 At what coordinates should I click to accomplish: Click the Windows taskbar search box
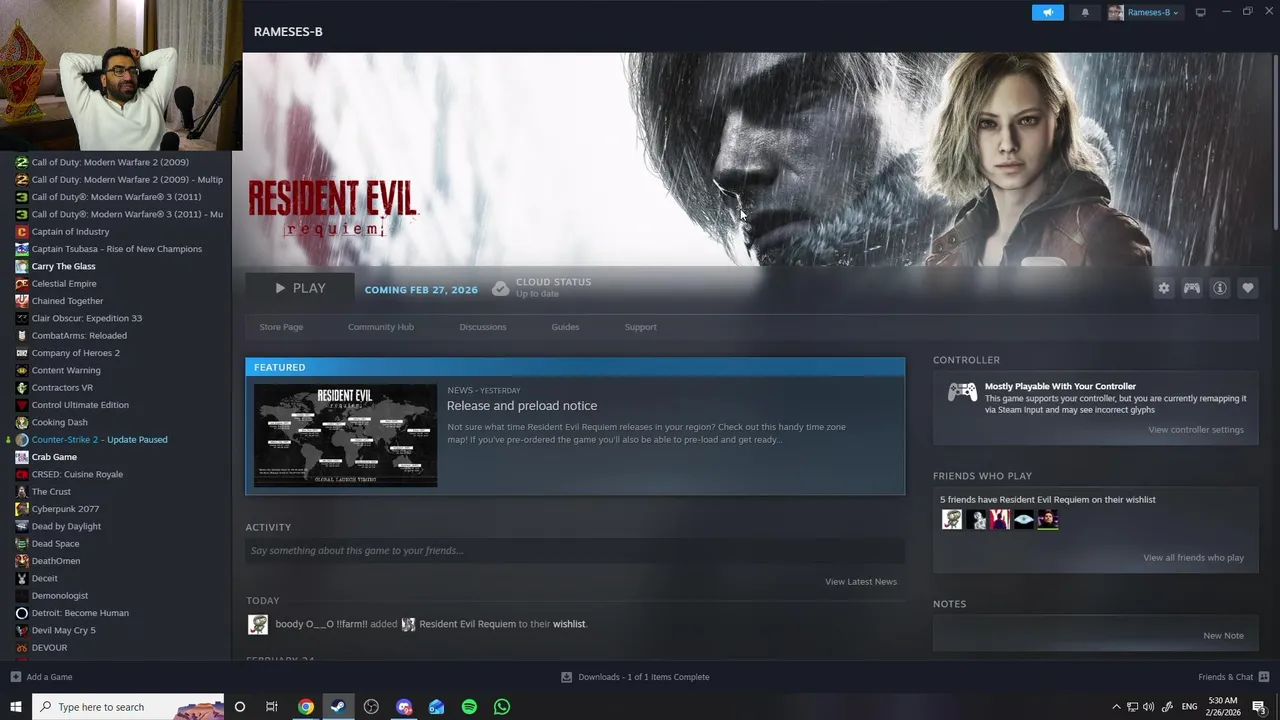[129, 707]
